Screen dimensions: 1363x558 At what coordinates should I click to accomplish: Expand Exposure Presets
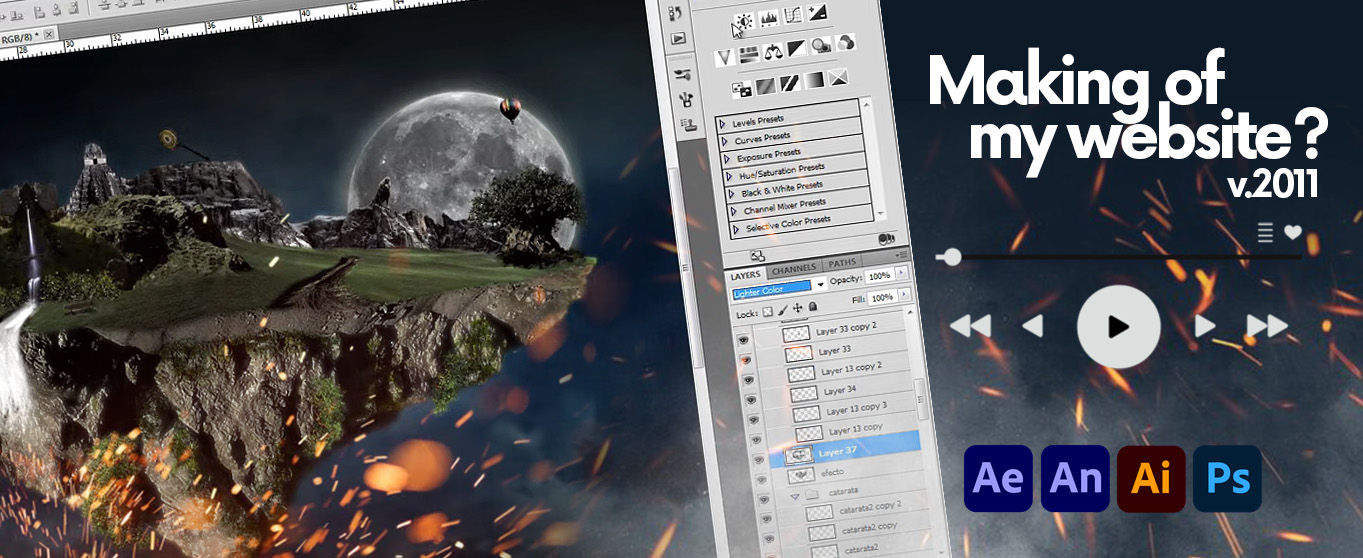728,159
